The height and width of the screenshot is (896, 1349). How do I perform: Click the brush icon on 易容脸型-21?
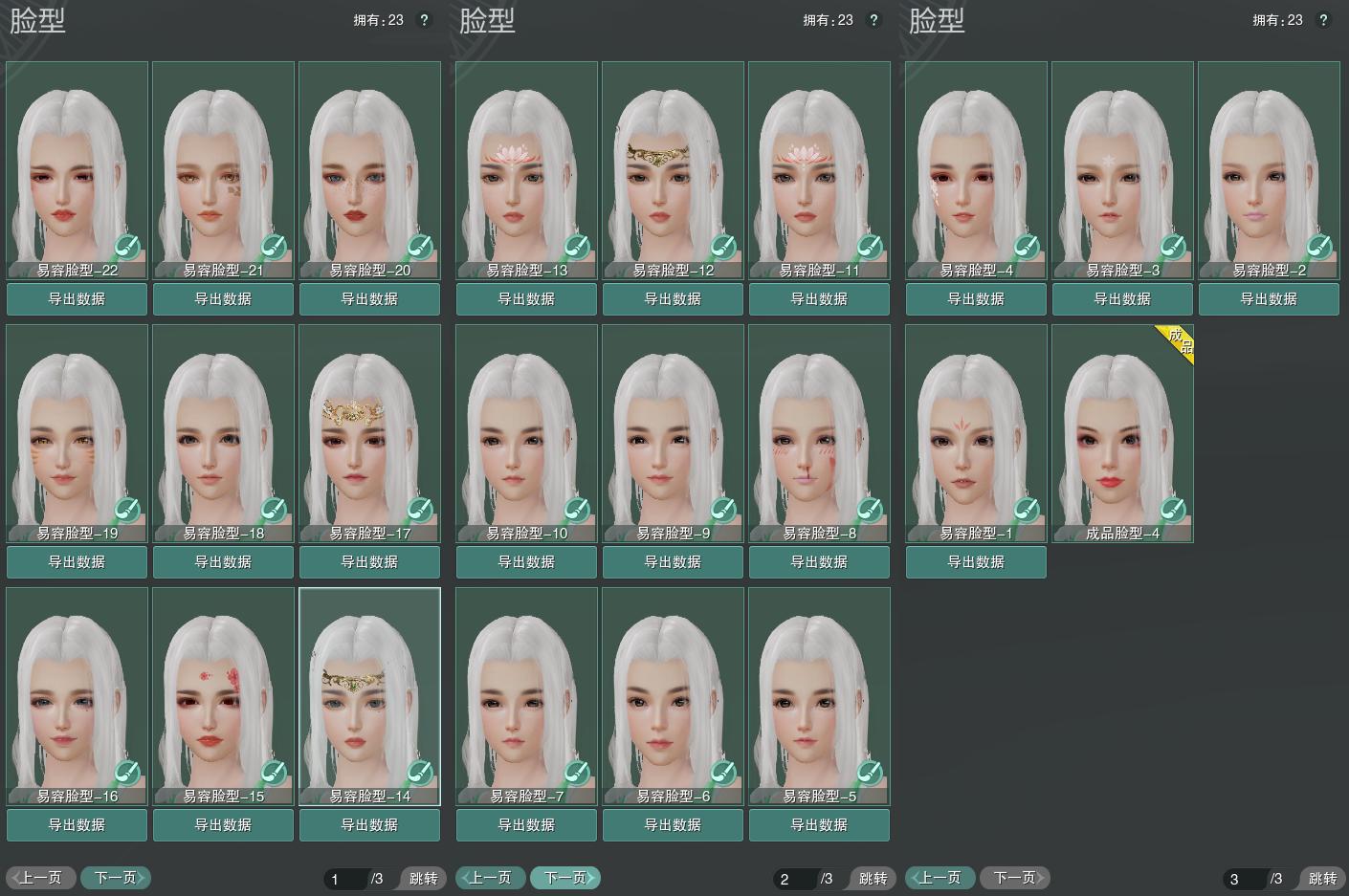tap(274, 248)
